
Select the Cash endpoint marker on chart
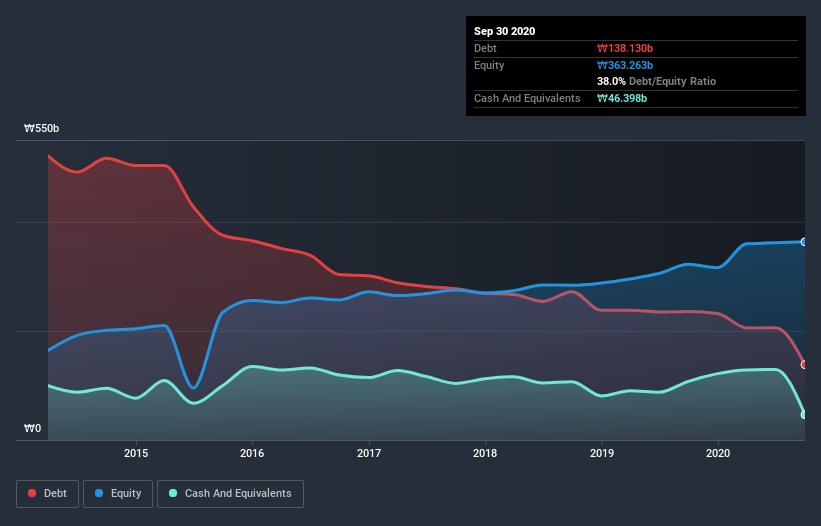(x=804, y=415)
